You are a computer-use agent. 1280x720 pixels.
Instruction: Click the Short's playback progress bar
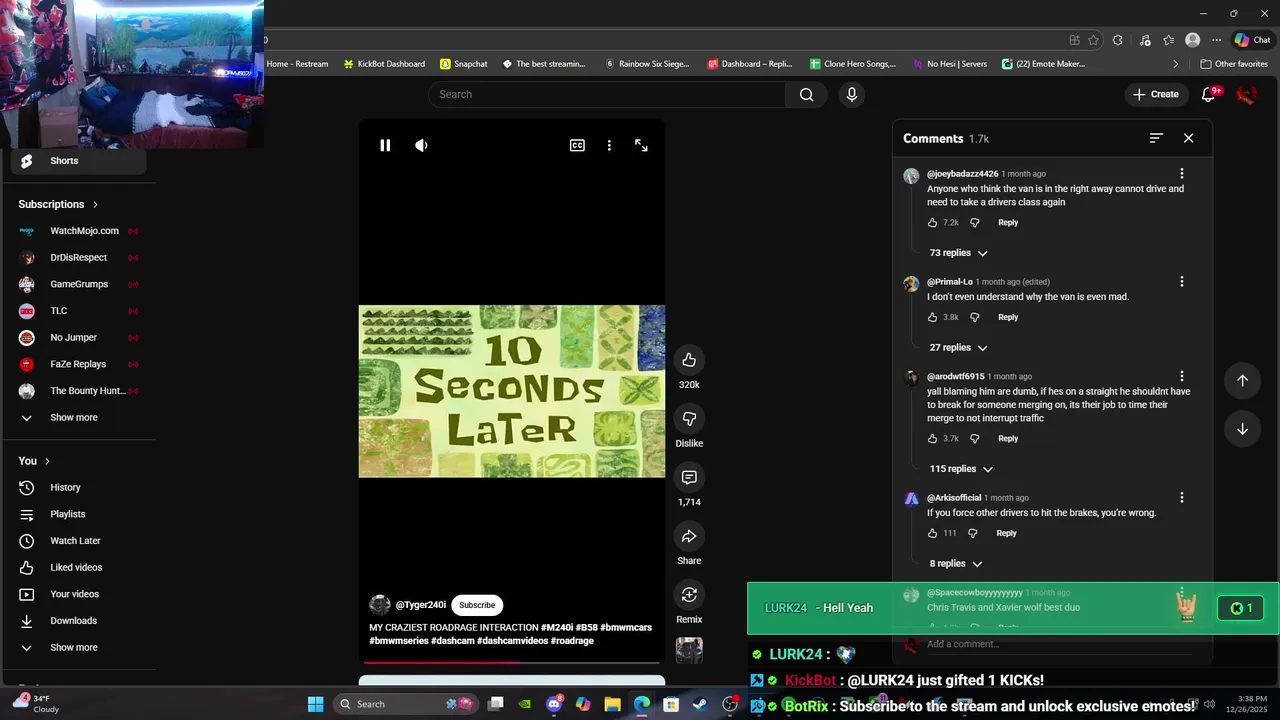[512, 662]
